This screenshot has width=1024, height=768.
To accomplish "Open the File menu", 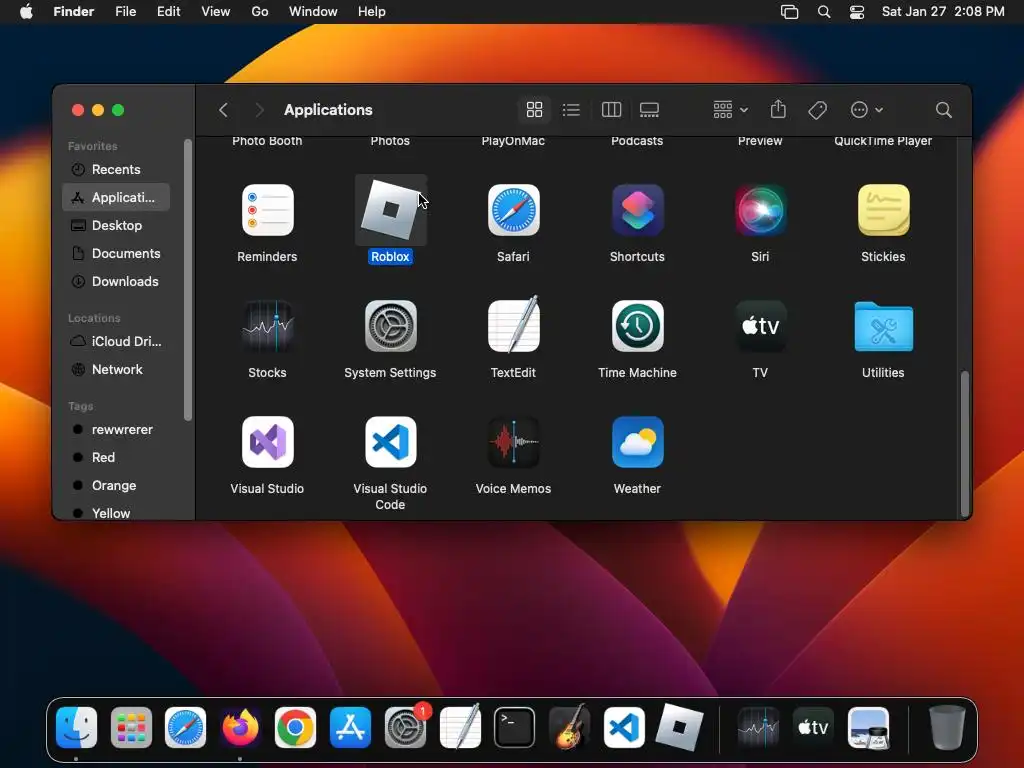I will pyautogui.click(x=125, y=12).
